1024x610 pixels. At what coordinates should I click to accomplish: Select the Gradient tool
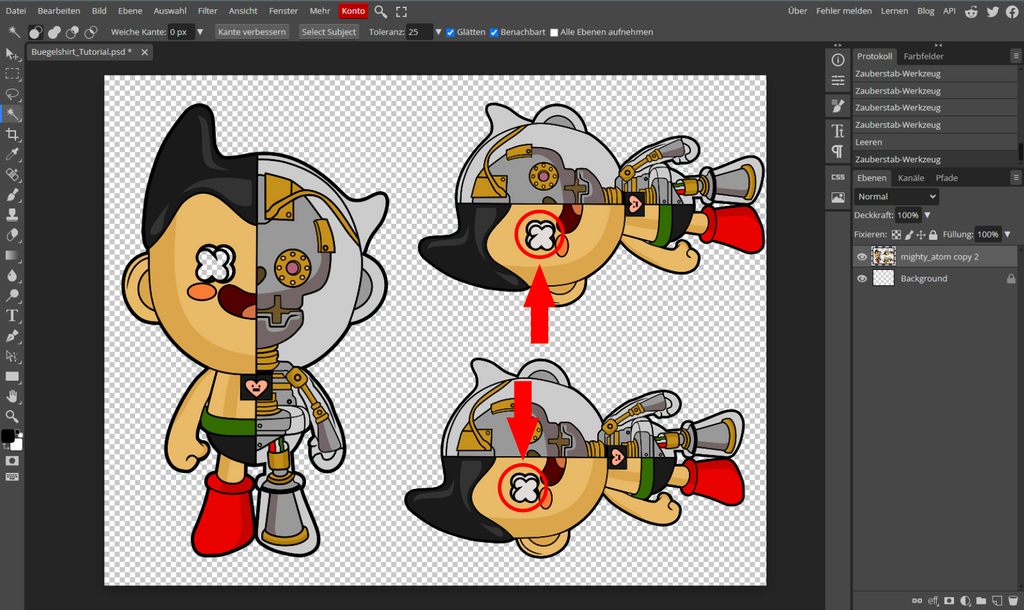[x=12, y=255]
